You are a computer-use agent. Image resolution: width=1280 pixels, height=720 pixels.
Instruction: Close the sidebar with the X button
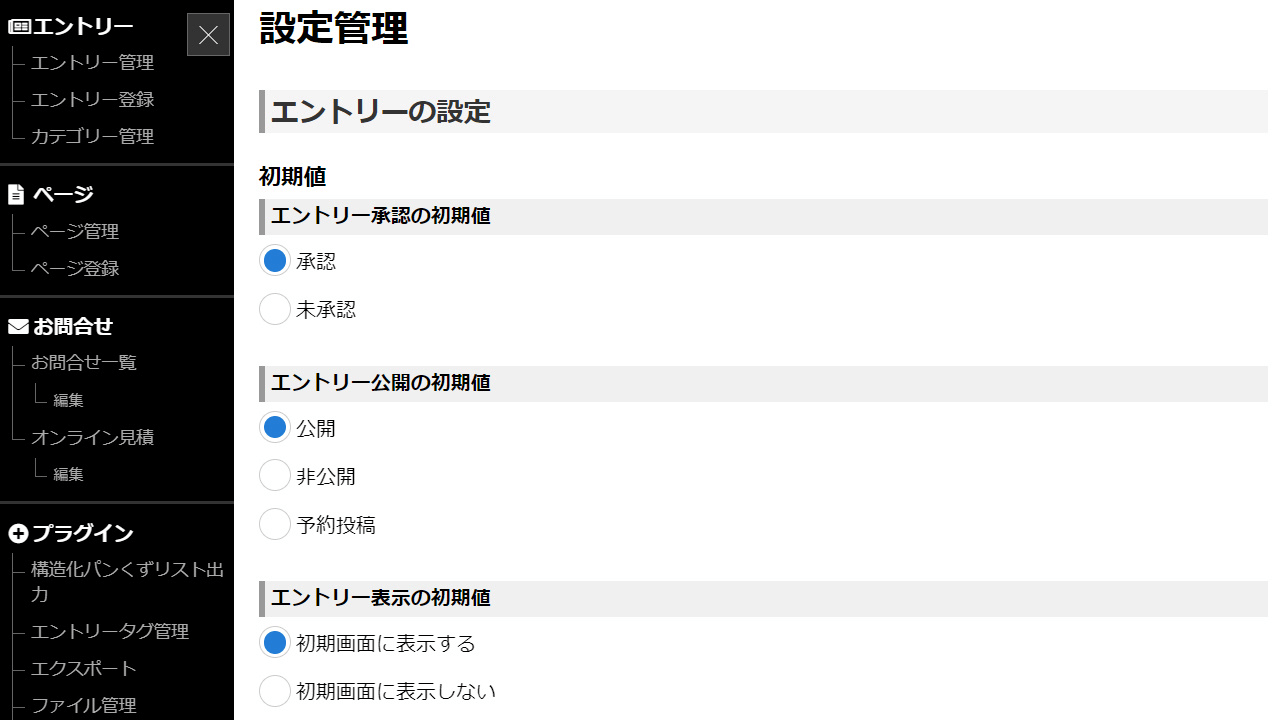tap(208, 35)
